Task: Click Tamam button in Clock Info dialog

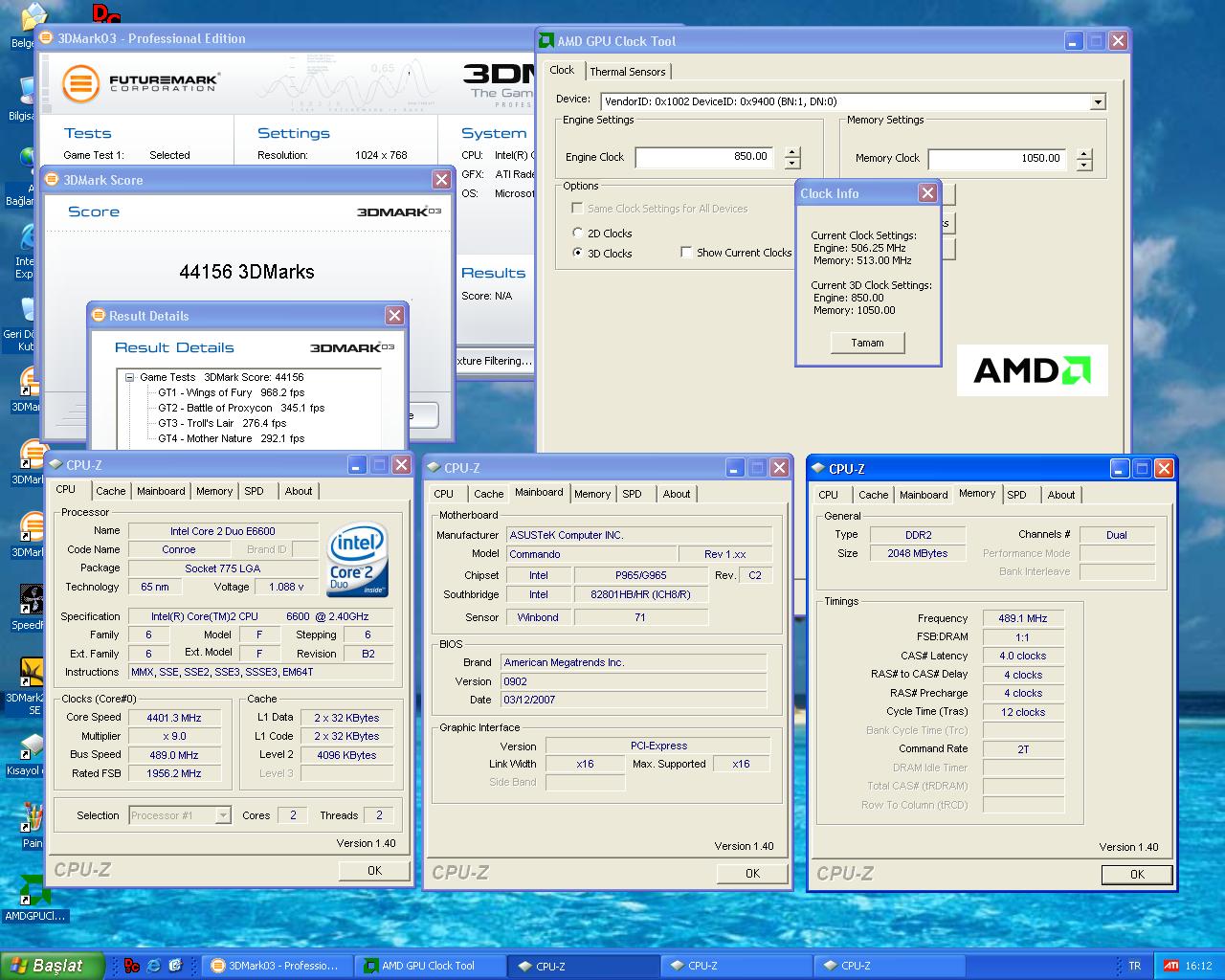Action: 867,343
